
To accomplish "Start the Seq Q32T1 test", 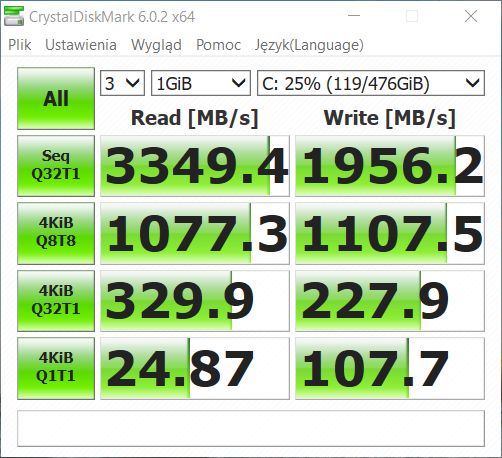I will coord(56,166).
